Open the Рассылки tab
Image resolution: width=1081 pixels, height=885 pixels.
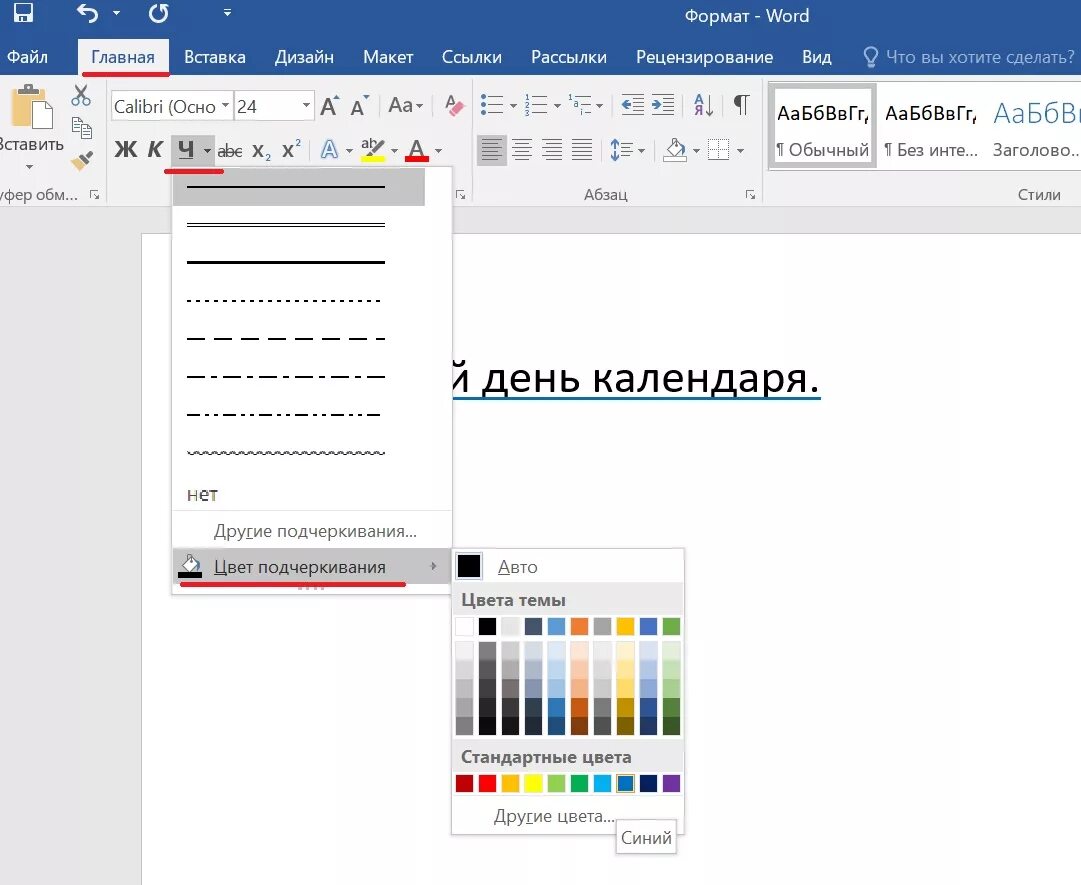click(x=569, y=57)
